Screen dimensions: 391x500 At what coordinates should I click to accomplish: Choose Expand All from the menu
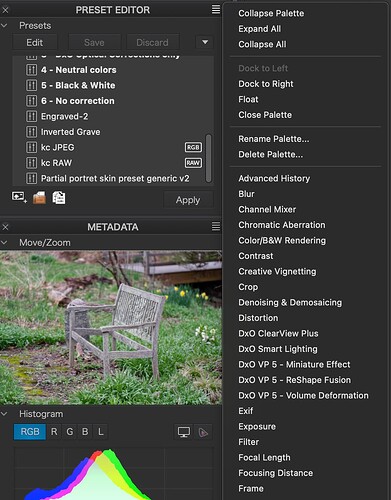point(259,29)
